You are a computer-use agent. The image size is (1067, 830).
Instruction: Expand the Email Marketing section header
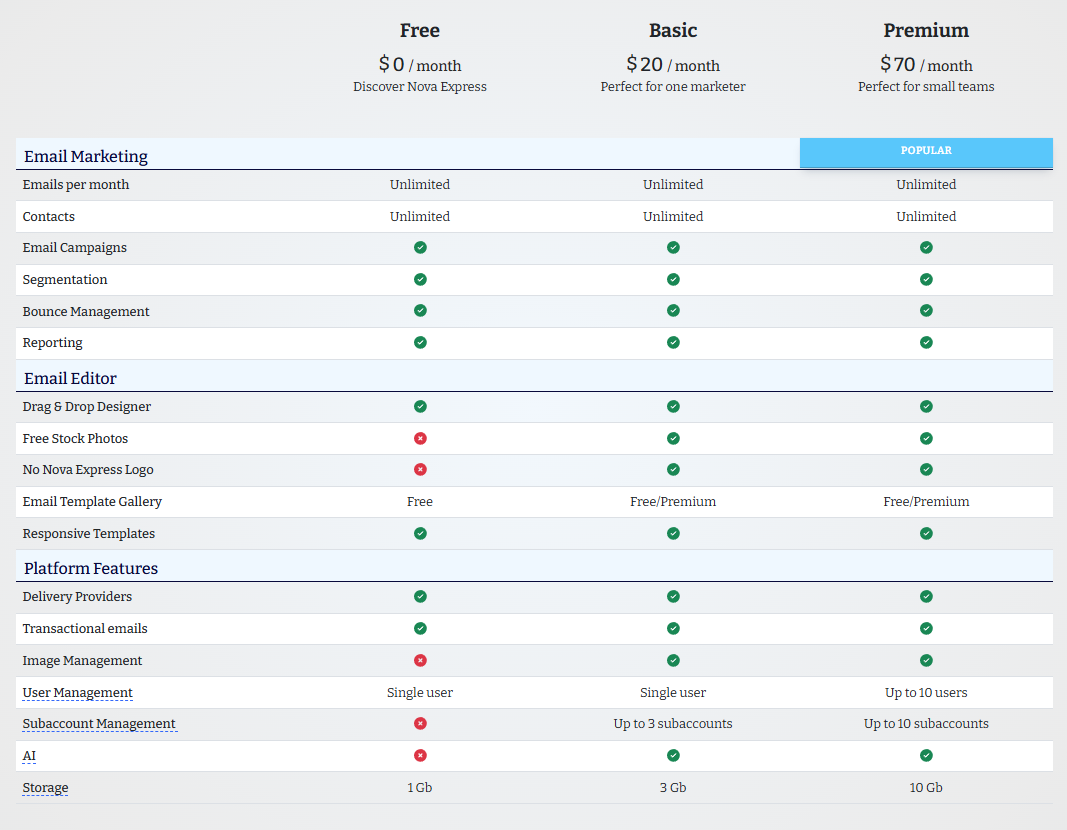[x=85, y=156]
